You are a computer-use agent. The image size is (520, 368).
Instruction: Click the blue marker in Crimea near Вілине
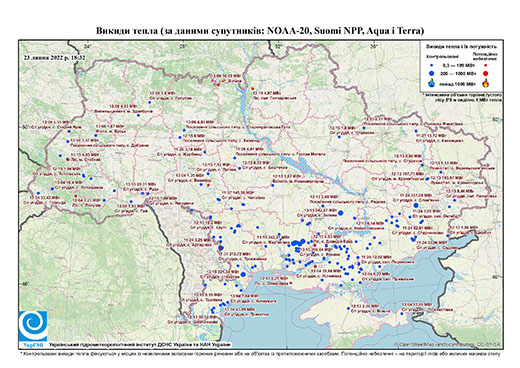pyautogui.click(x=348, y=308)
